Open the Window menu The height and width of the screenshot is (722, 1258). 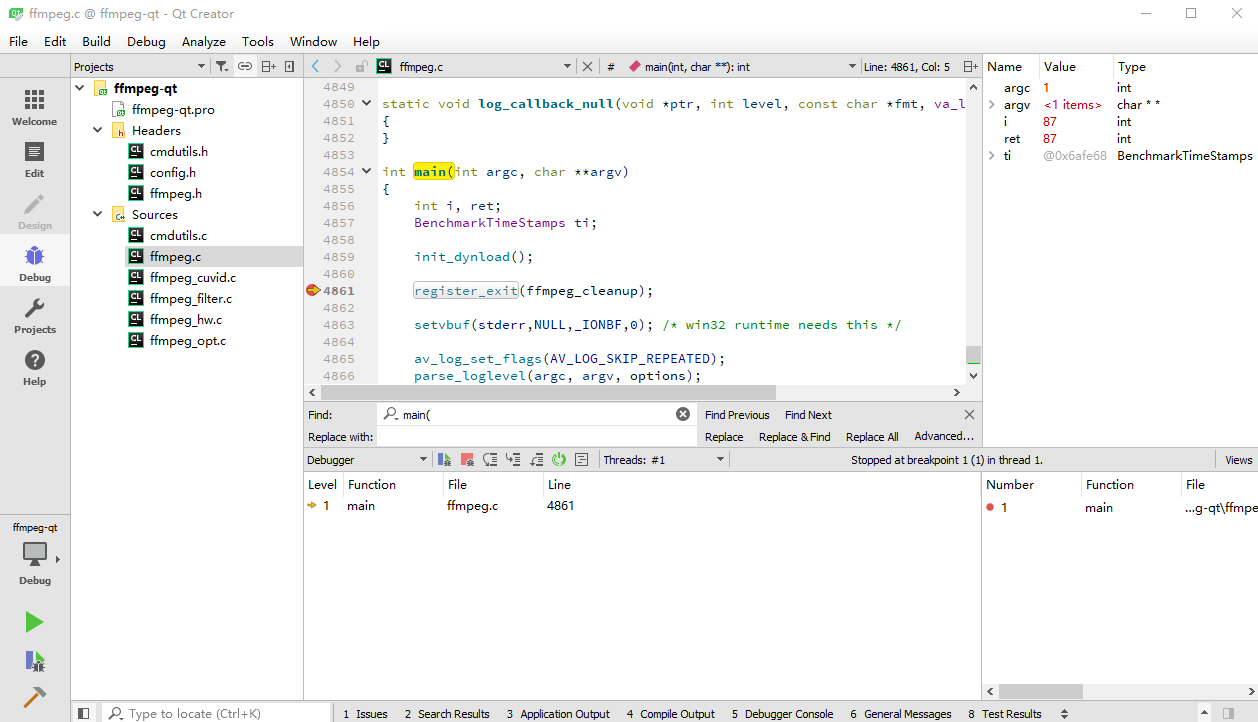pos(314,41)
